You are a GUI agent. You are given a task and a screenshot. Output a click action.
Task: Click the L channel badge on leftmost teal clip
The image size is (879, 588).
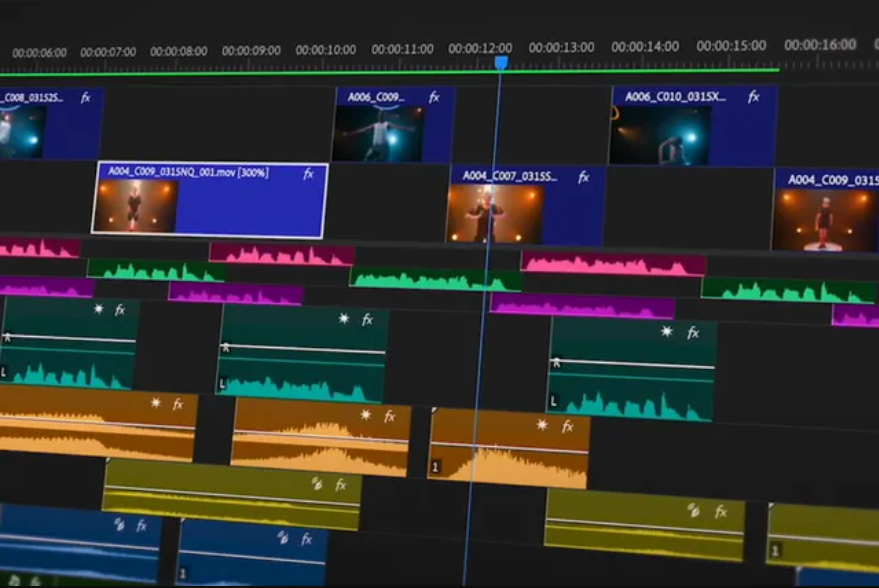click(4, 372)
